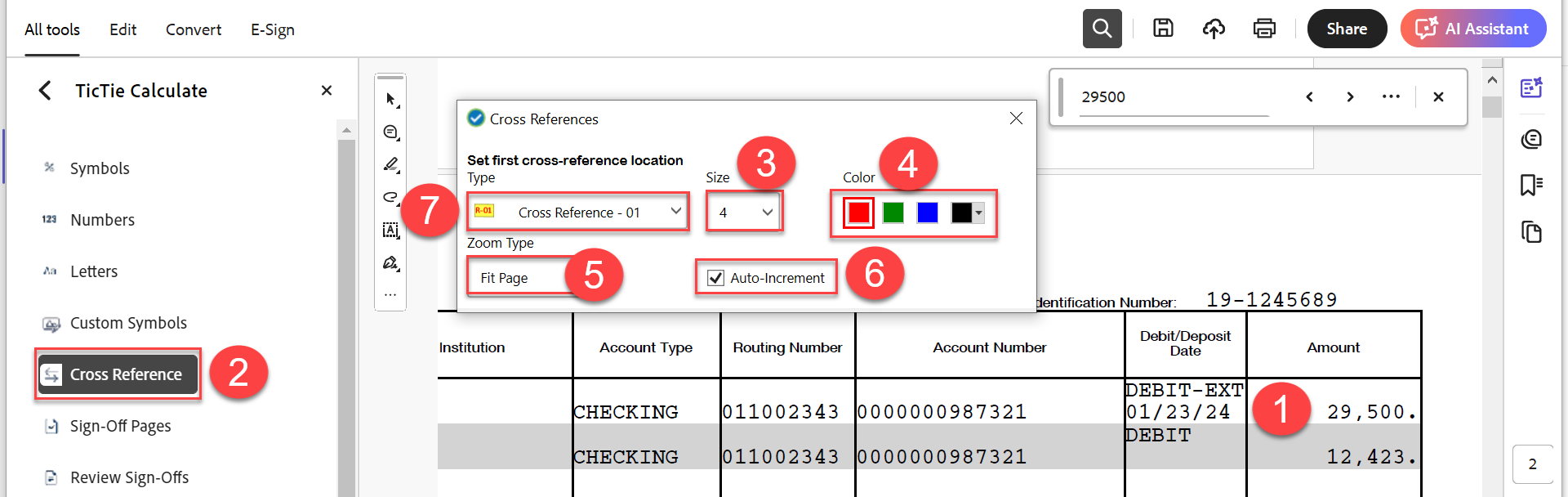Viewport: 1568px width, 497px height.
Task: Close the Cross References dialog
Action: 1016,119
